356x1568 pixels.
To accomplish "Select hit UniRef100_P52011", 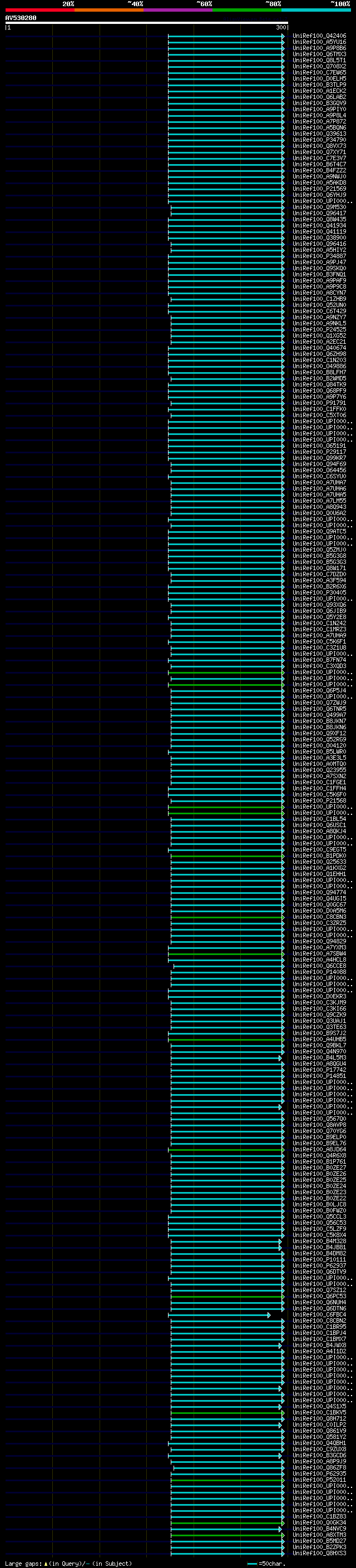I will tap(319, 1479).
